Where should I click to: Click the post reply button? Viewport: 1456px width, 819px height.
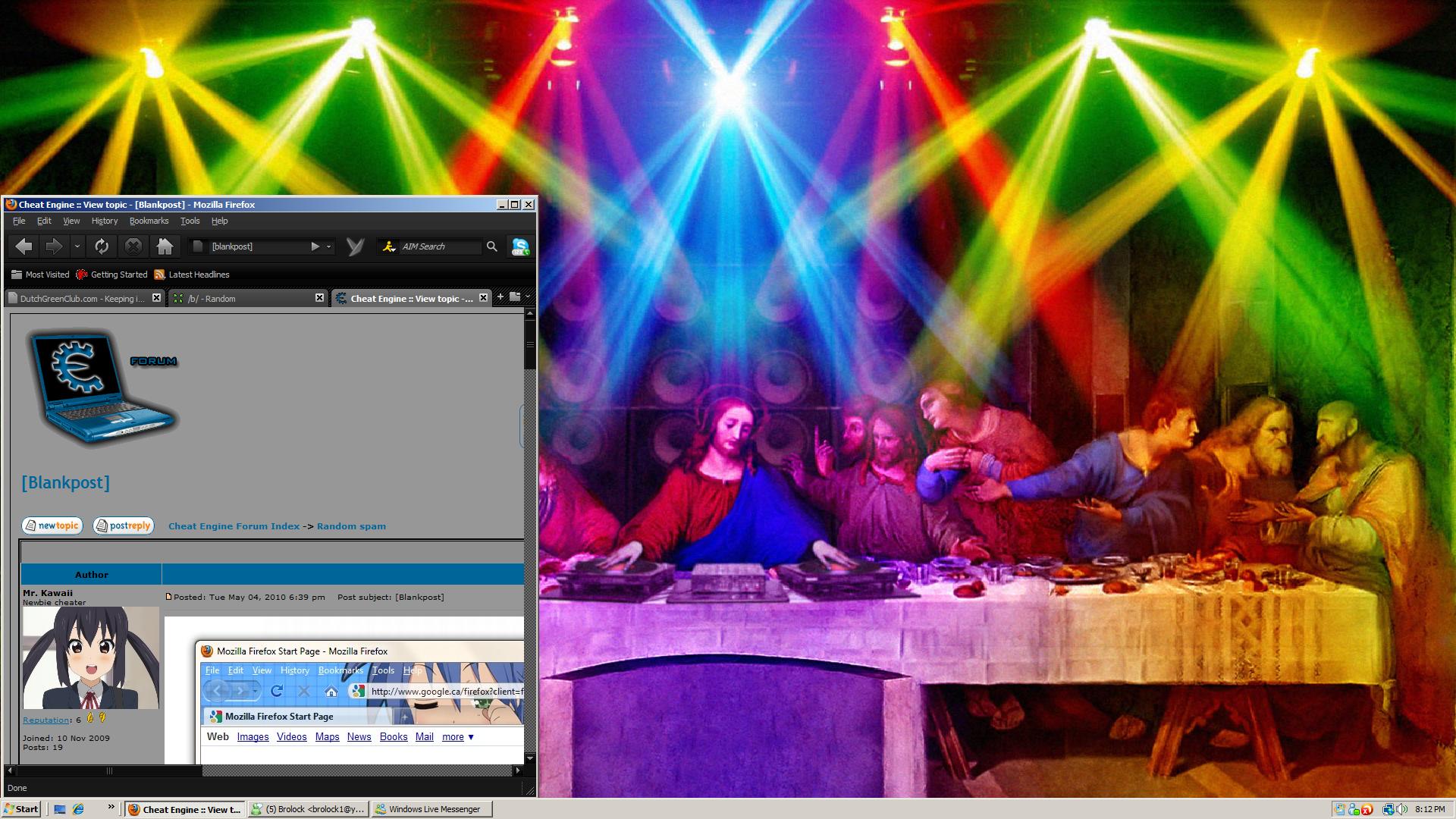[x=124, y=526]
